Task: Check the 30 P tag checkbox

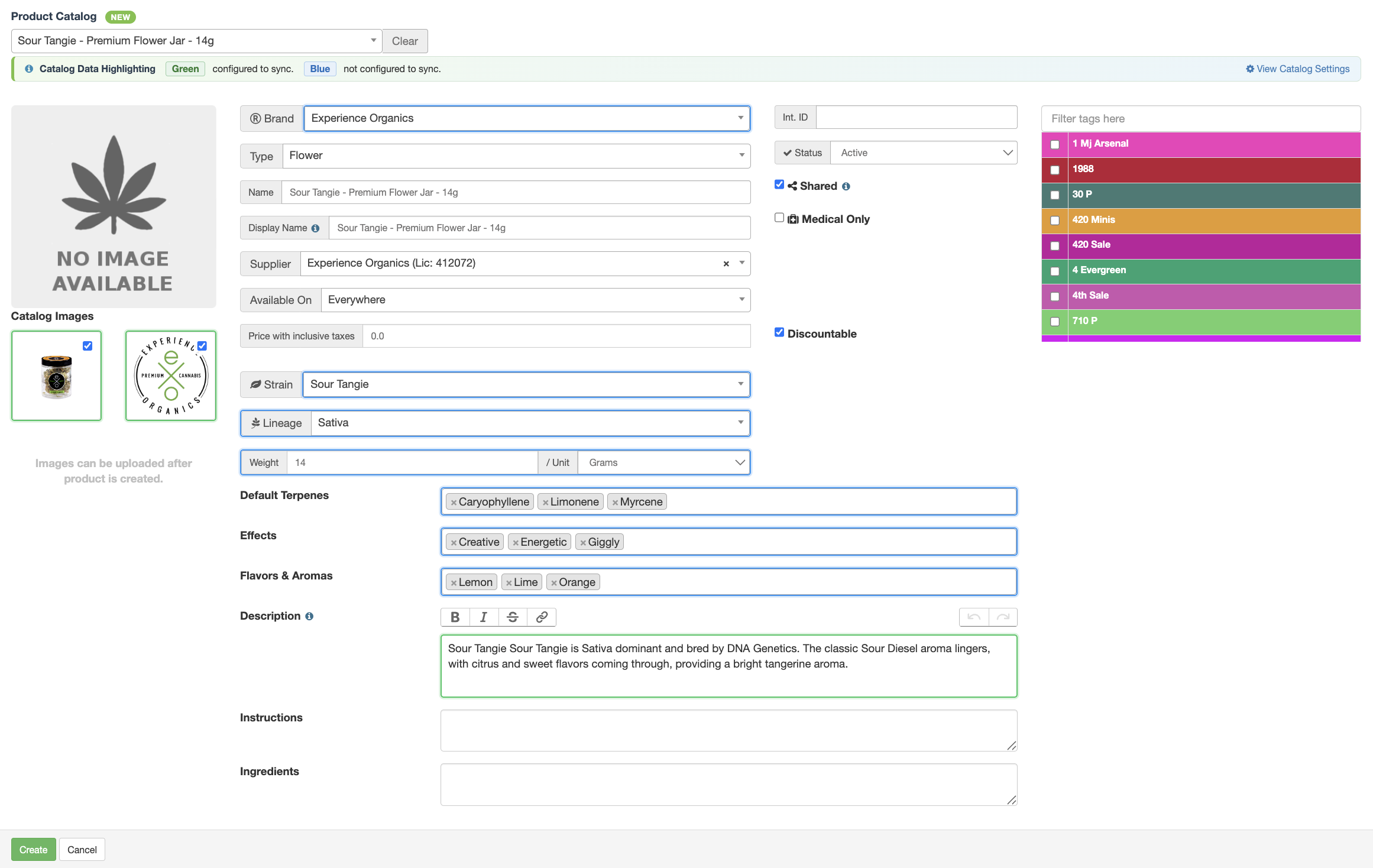Action: 1055,195
